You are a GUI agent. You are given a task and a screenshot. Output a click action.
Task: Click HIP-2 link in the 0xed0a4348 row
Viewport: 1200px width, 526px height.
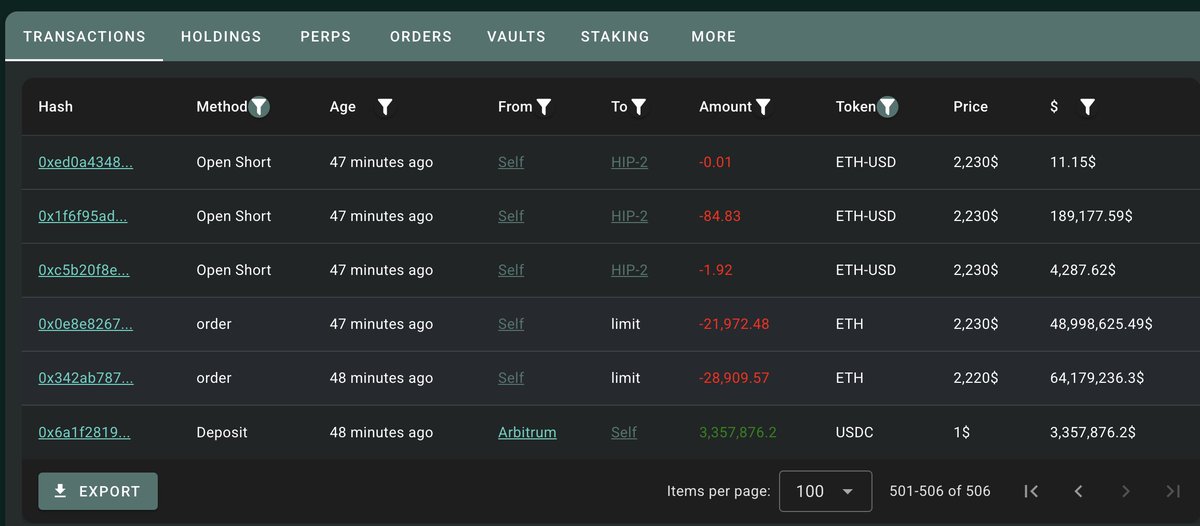click(629, 162)
